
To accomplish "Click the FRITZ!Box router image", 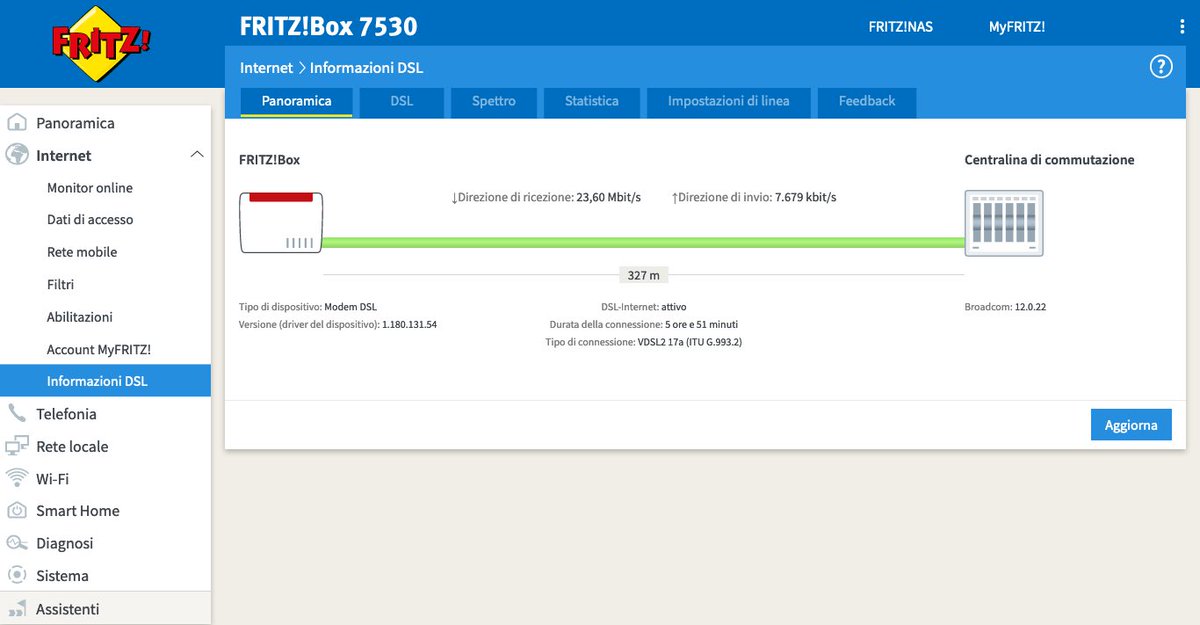I will 281,222.
